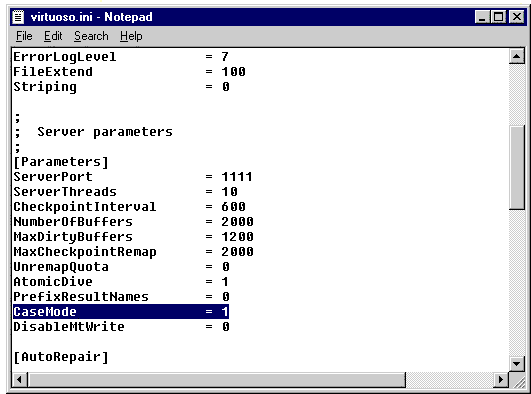Click the DisableMtWrite setting name

point(69,327)
